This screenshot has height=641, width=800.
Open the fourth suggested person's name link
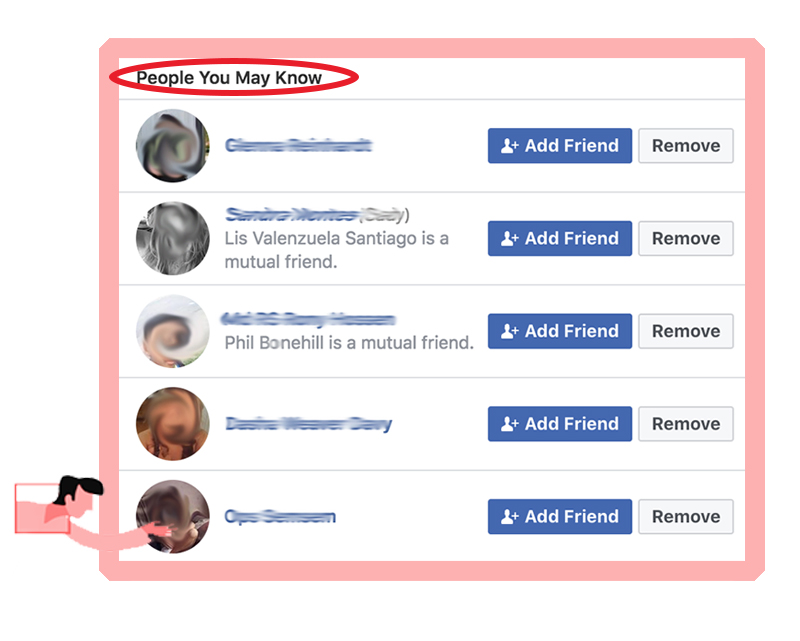[x=308, y=424]
